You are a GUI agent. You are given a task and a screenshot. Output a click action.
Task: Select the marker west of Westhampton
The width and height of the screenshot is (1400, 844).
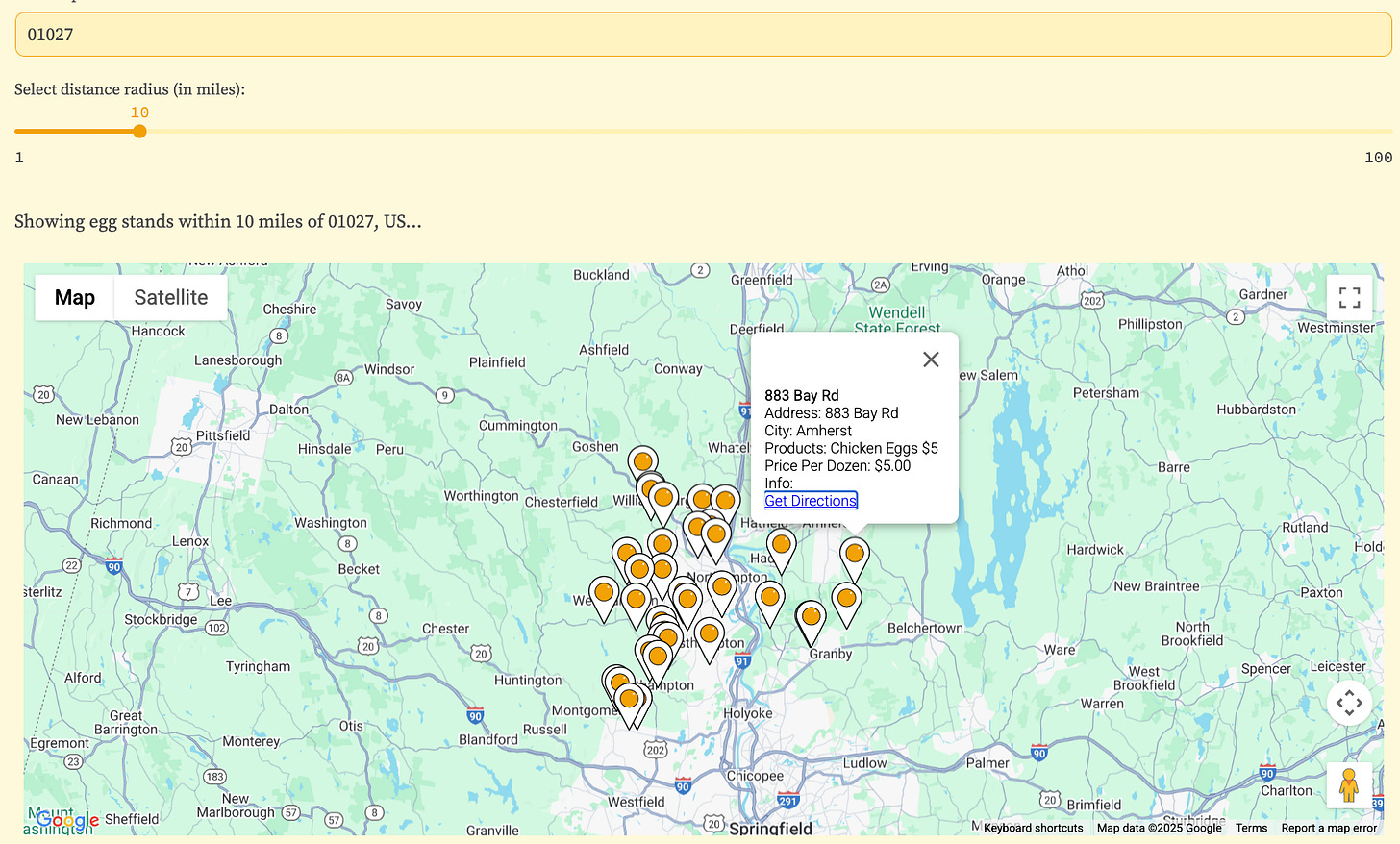coord(603,593)
